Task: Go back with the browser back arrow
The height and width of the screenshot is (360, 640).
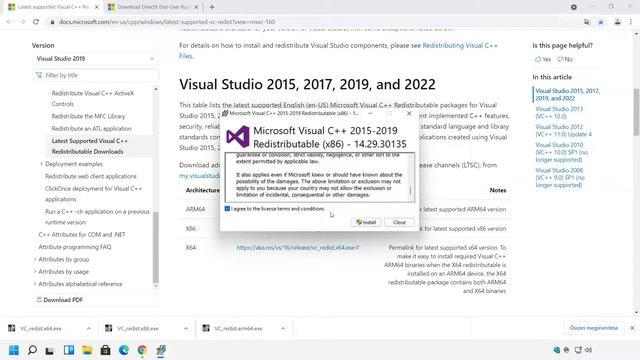Action: point(9,22)
